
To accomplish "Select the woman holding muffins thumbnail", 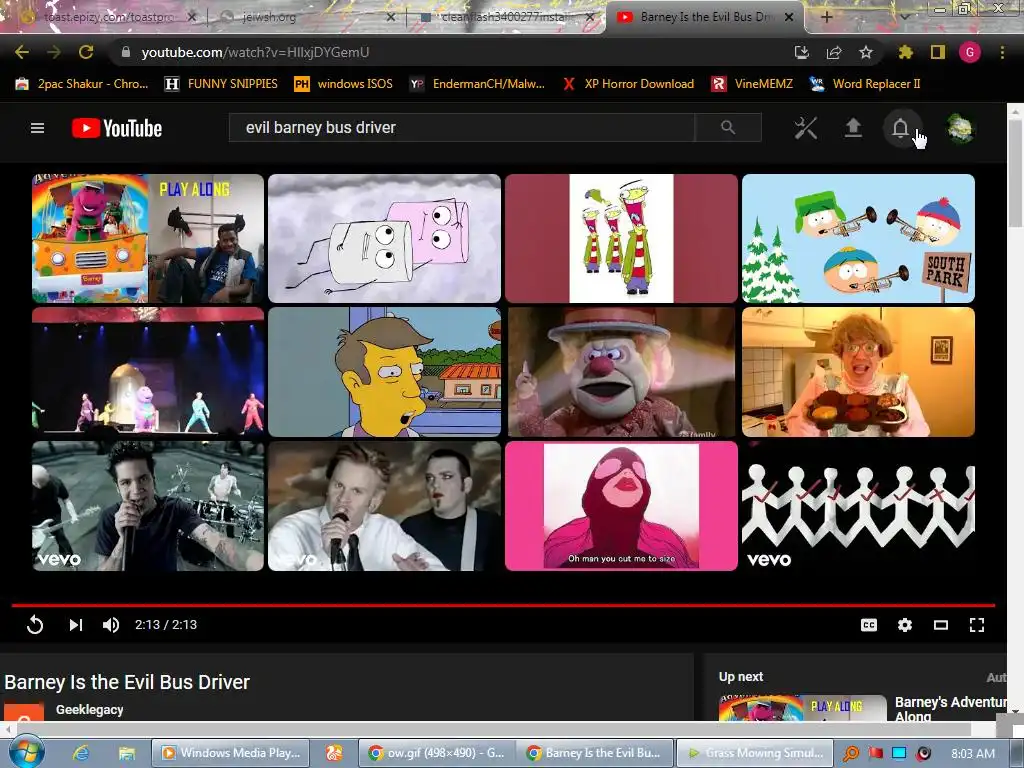I will coord(858,372).
